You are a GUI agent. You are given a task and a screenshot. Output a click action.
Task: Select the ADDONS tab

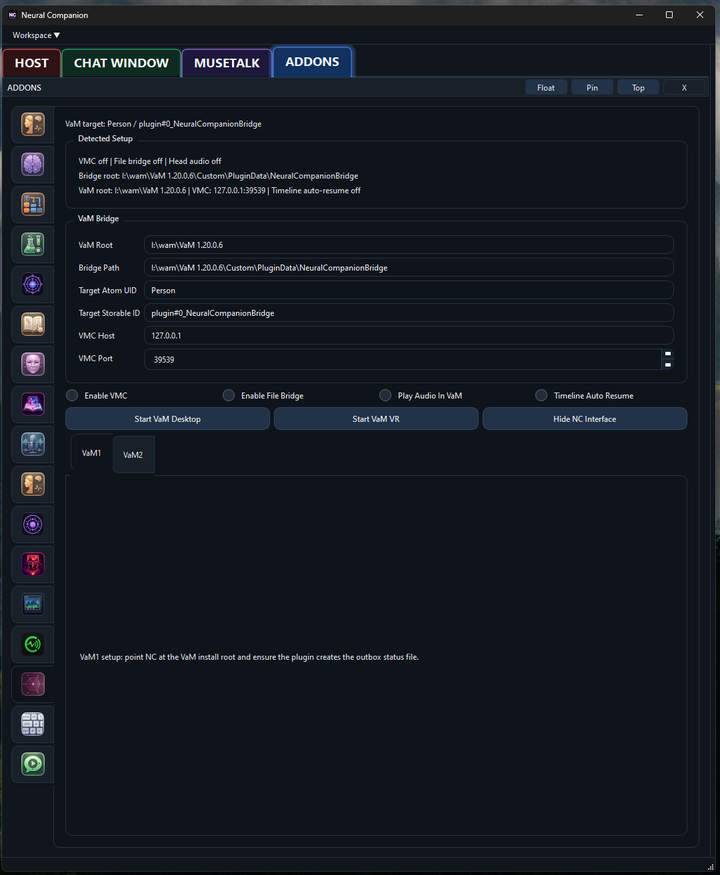tap(312, 62)
